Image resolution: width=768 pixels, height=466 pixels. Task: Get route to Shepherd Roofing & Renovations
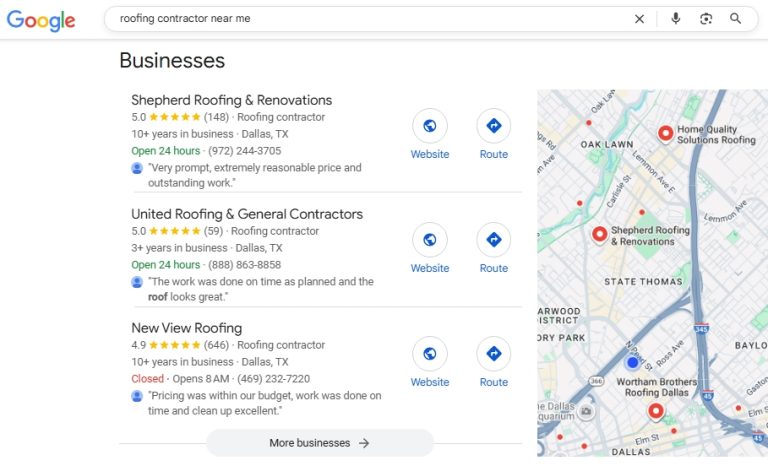coord(493,126)
